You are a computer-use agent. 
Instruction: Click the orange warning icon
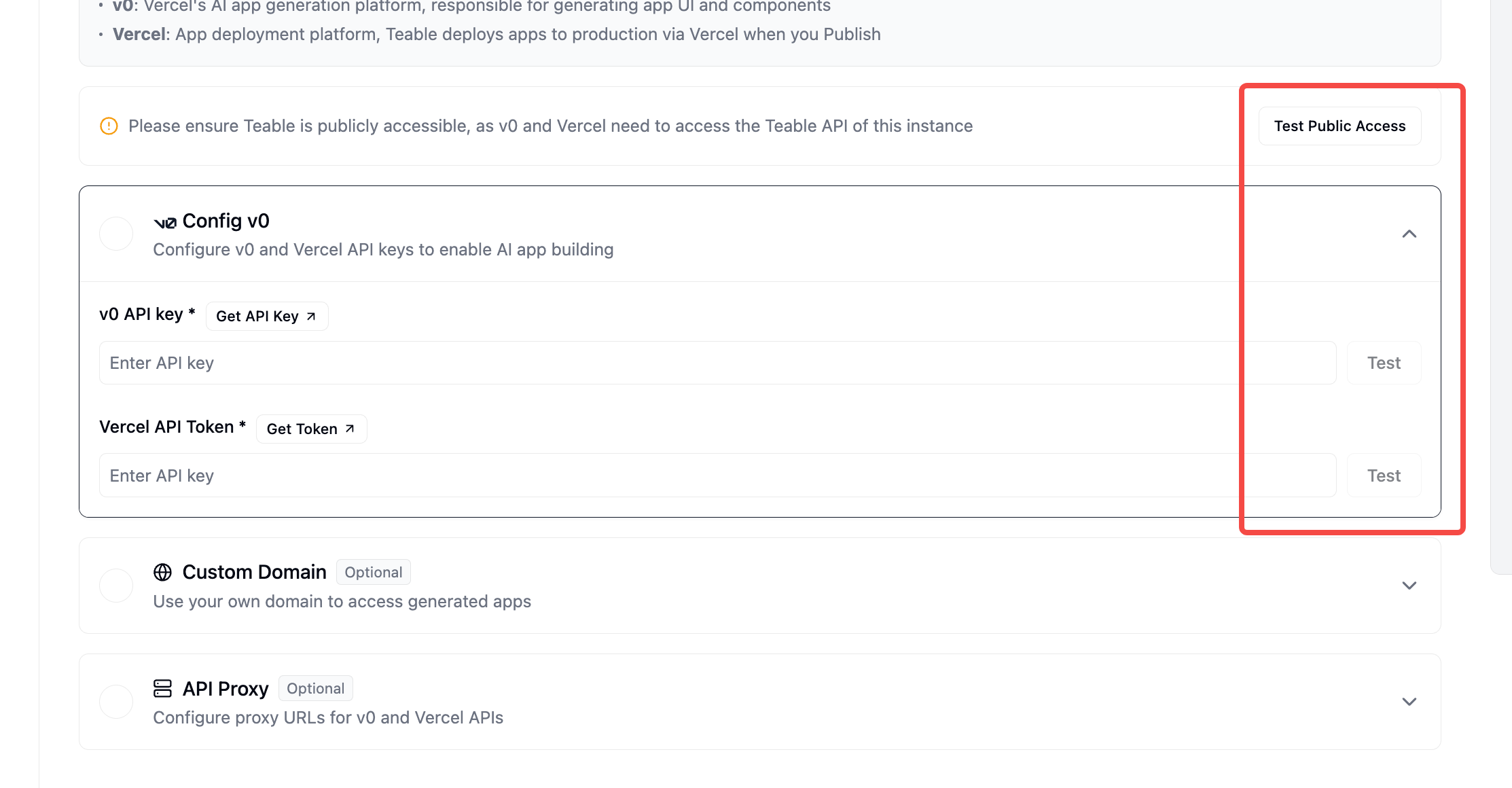[109, 126]
